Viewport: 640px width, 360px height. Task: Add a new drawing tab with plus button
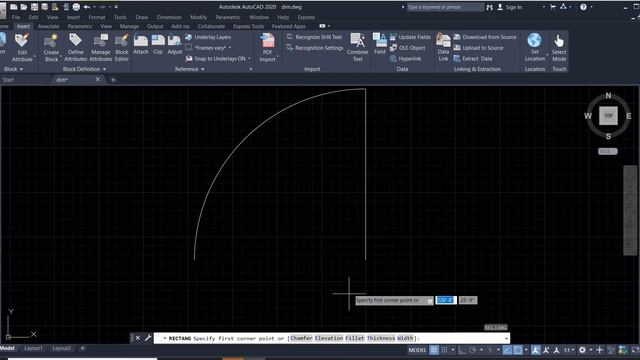[113, 80]
